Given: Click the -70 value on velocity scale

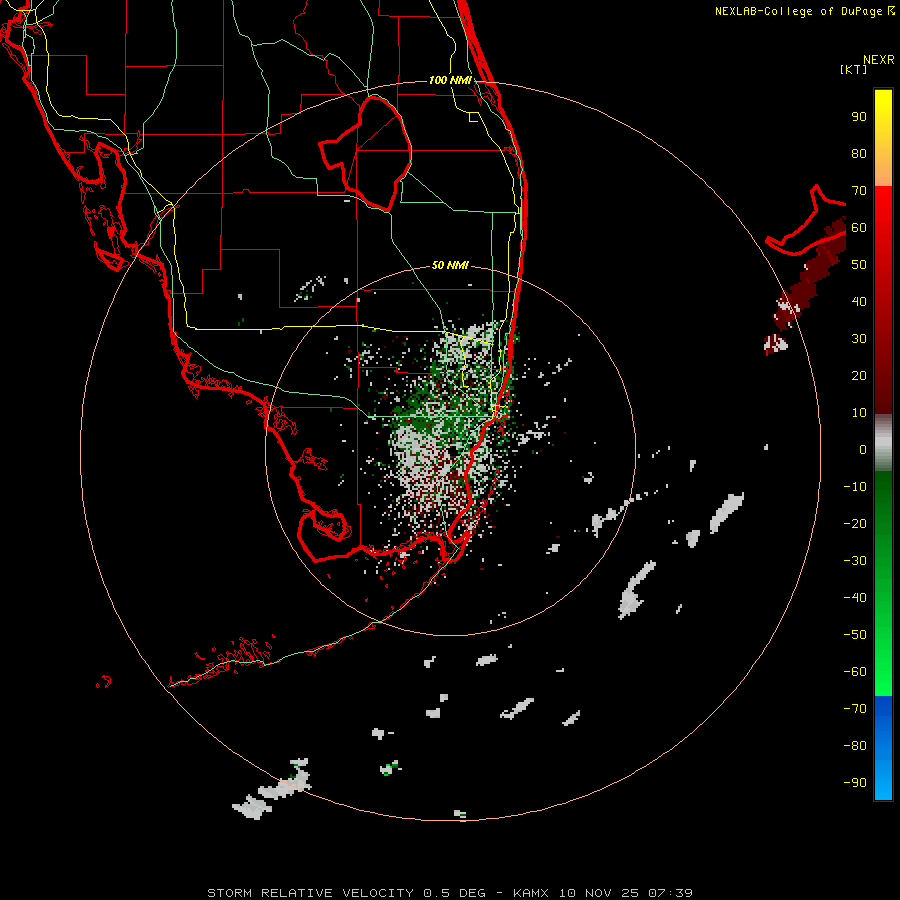Looking at the screenshot, I should click(855, 709).
